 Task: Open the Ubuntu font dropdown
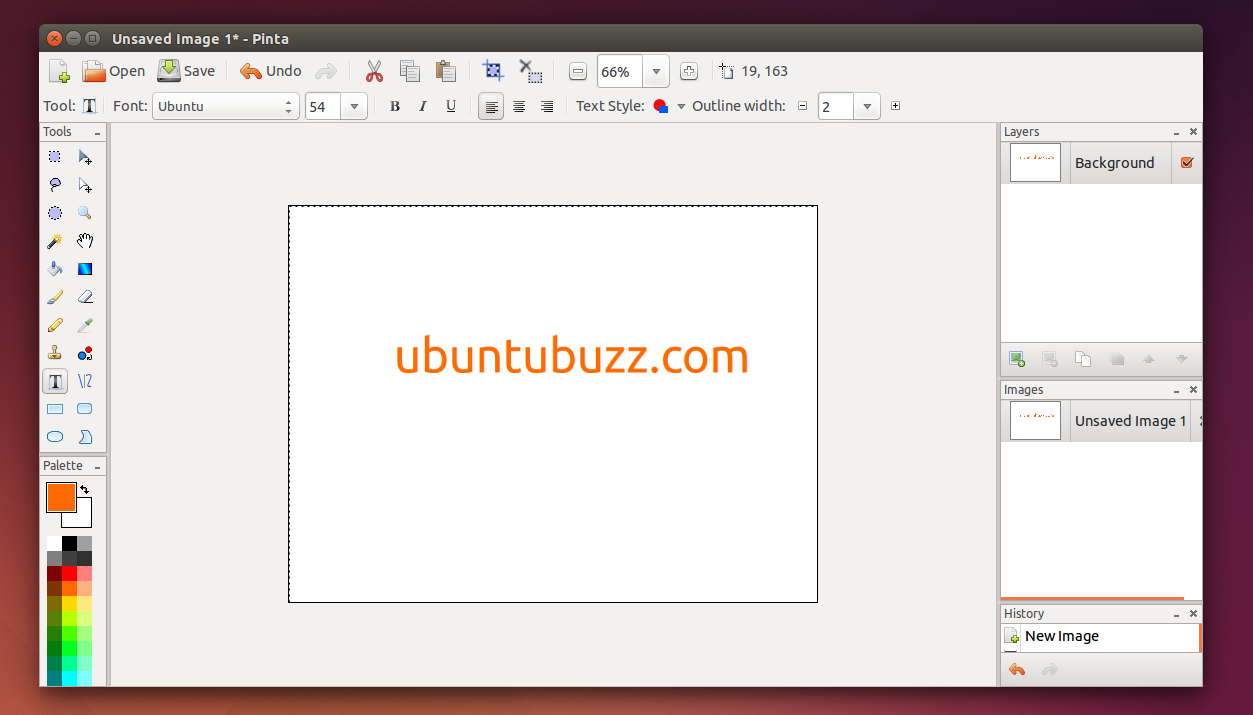click(x=225, y=106)
